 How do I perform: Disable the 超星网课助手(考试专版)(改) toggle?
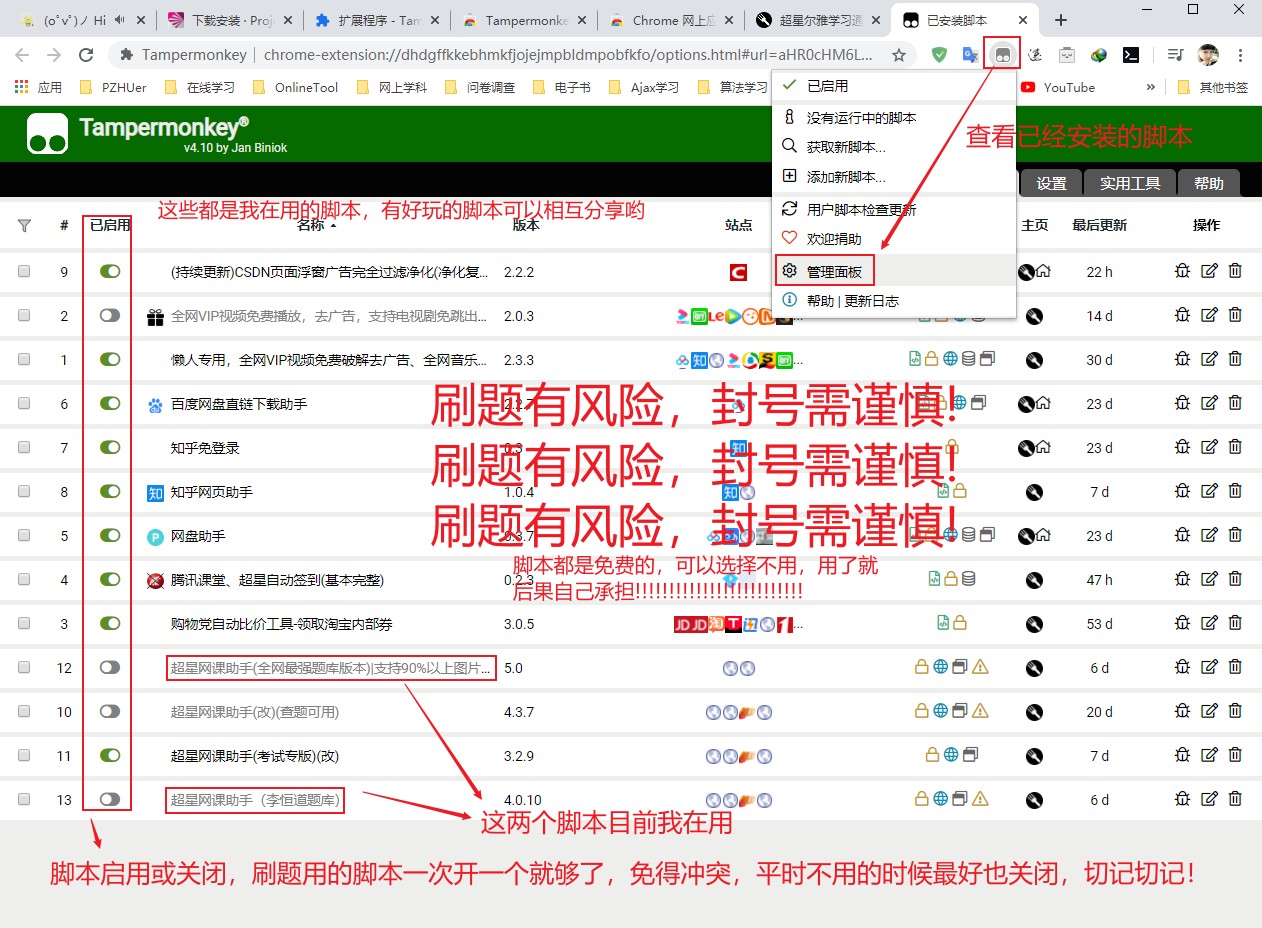pos(110,755)
